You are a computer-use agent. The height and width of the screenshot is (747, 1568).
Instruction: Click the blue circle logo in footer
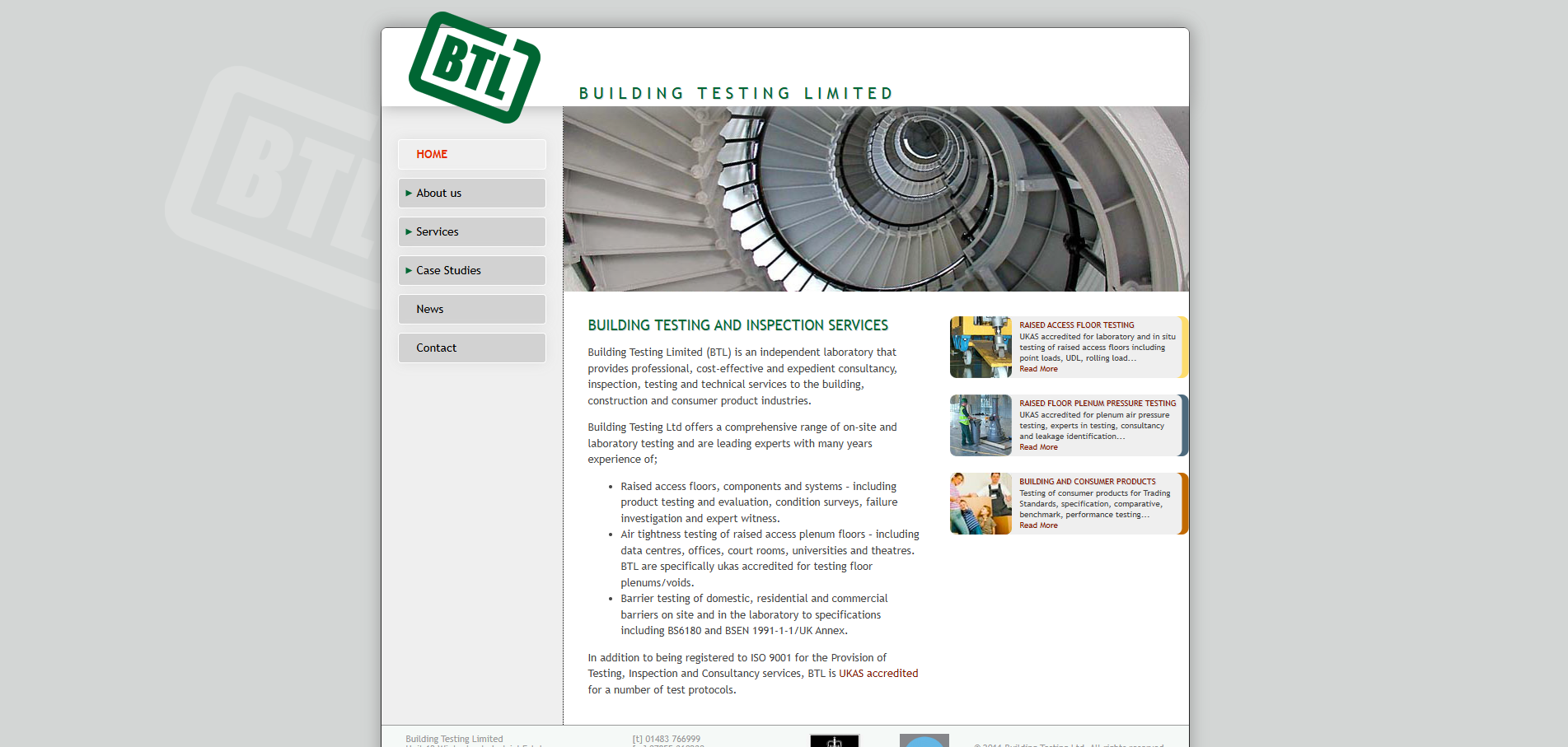(x=924, y=740)
